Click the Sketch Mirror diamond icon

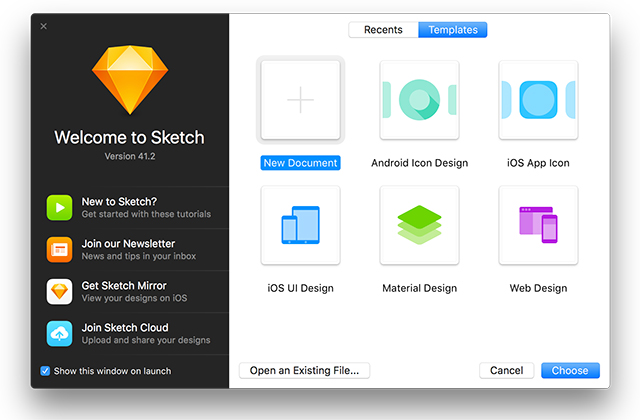[x=60, y=291]
